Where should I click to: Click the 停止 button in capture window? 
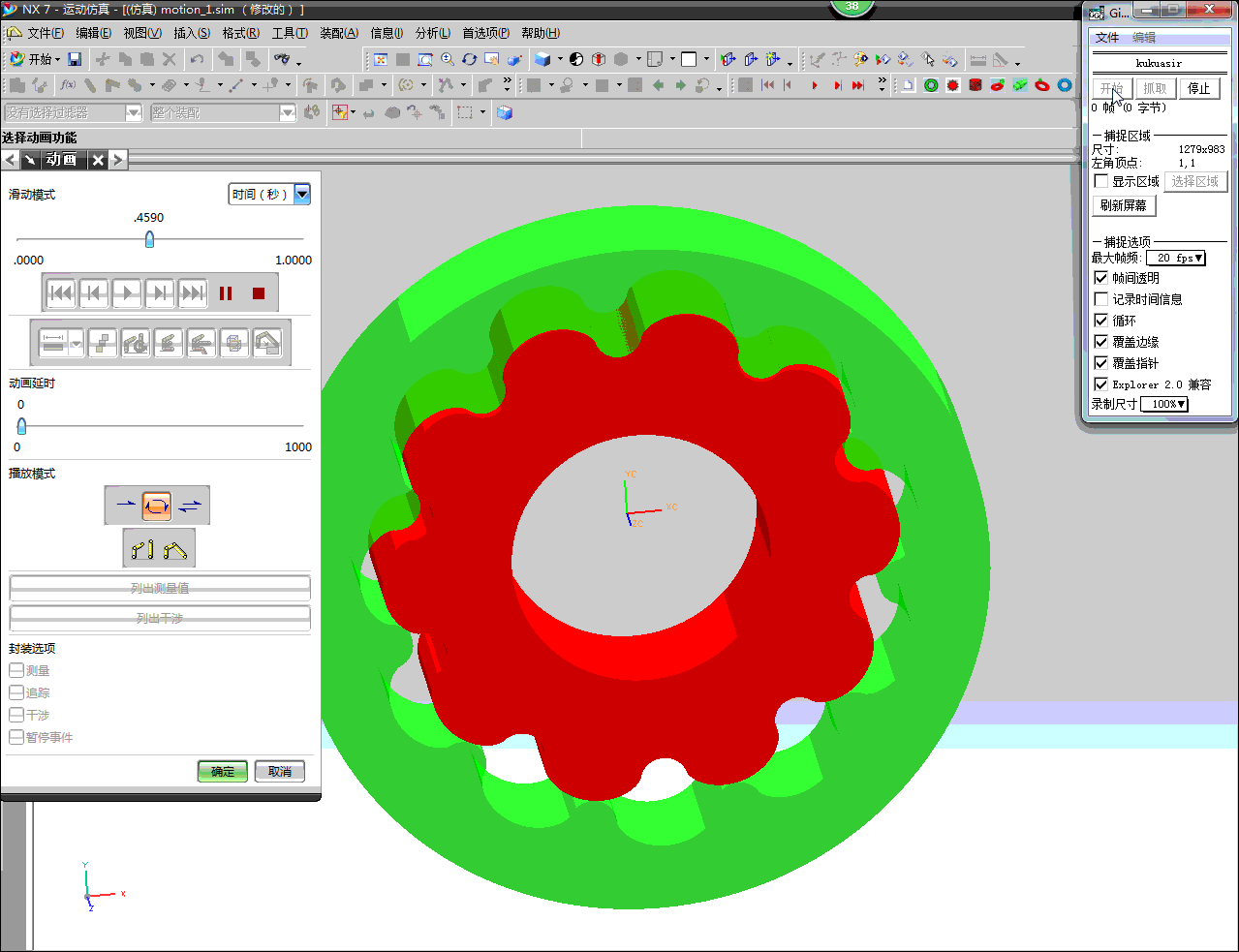[1199, 88]
